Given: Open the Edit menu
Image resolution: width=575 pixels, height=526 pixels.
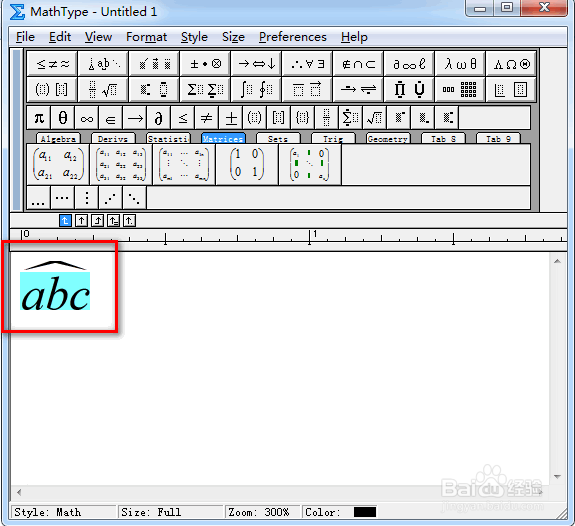Looking at the screenshot, I should tap(60, 37).
